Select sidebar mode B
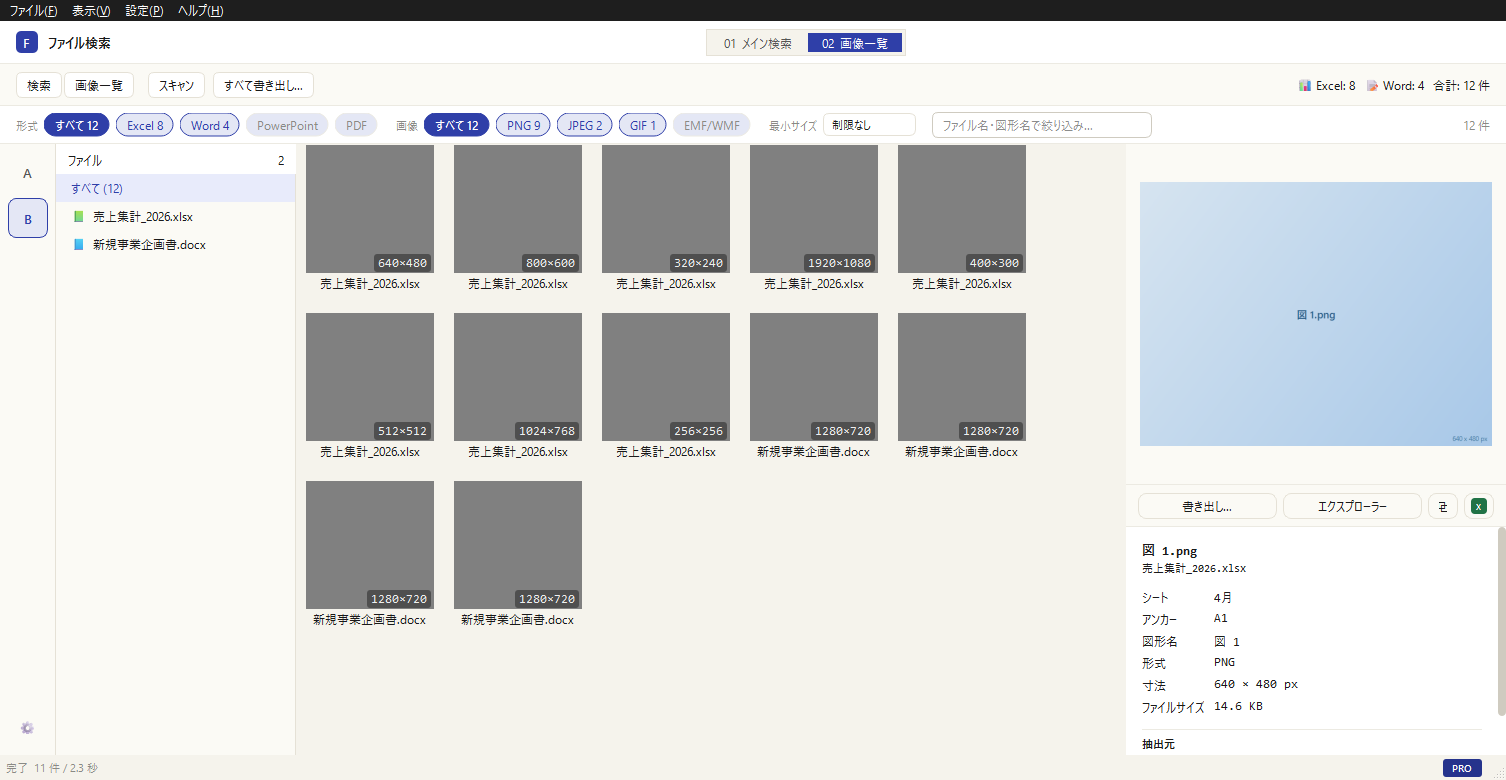 click(28, 218)
